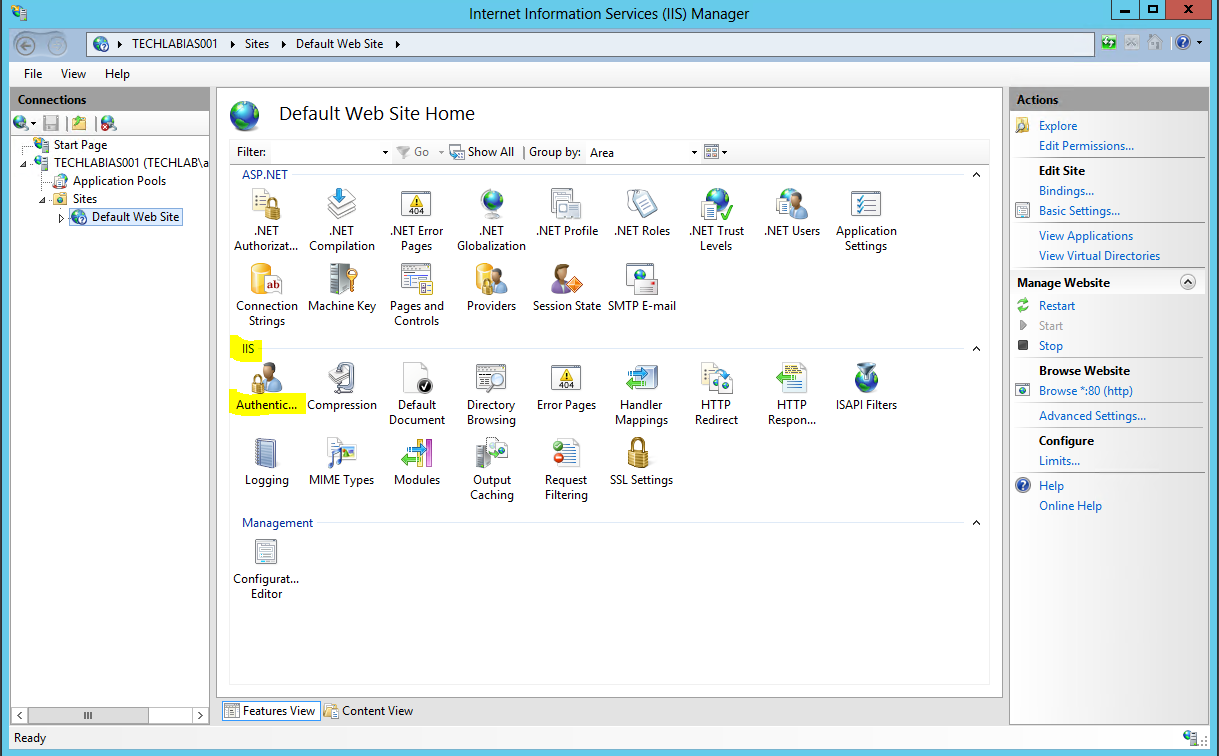The image size is (1219, 756).
Task: Expand the Default Web Site node
Action: click(61, 217)
